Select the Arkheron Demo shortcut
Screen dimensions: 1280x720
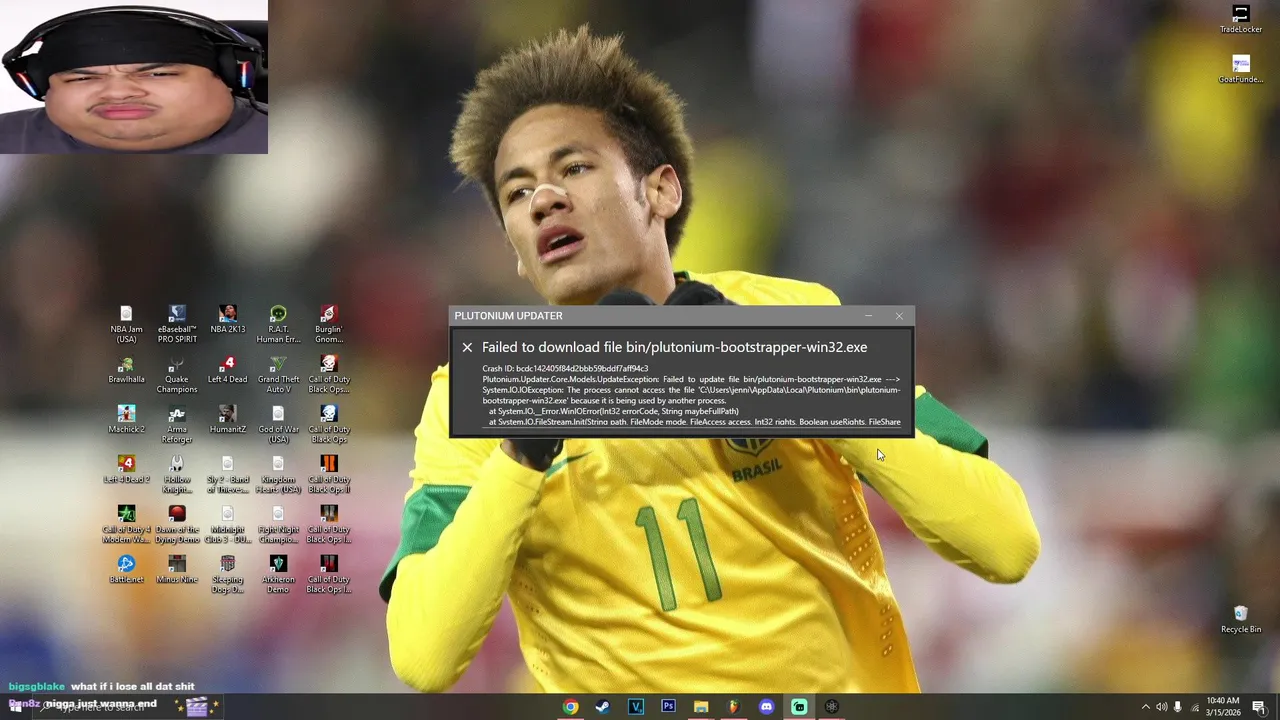[x=278, y=574]
